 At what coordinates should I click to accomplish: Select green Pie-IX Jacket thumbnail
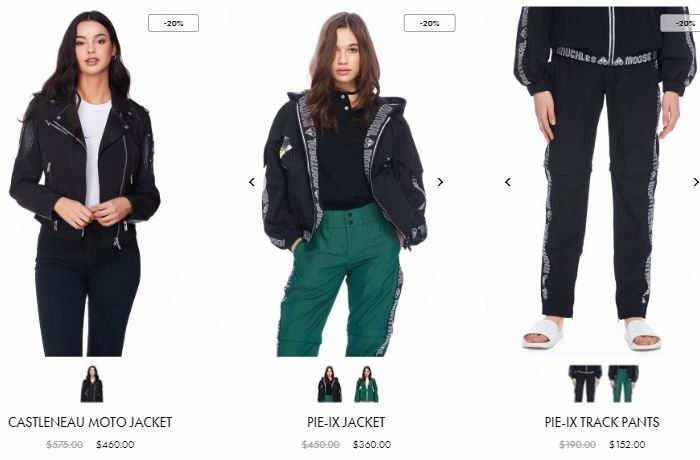[367, 384]
